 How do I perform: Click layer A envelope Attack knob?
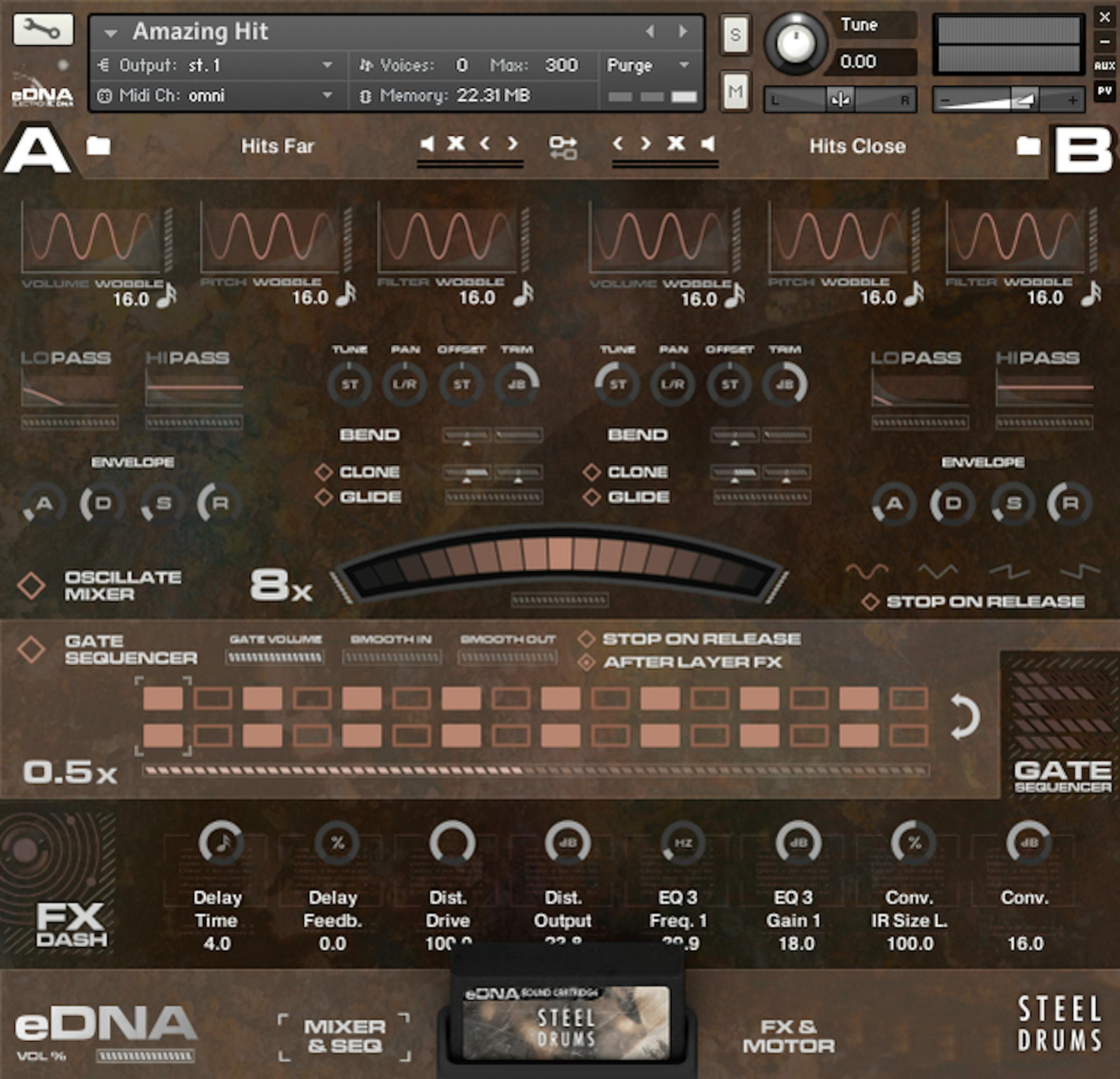[x=44, y=503]
